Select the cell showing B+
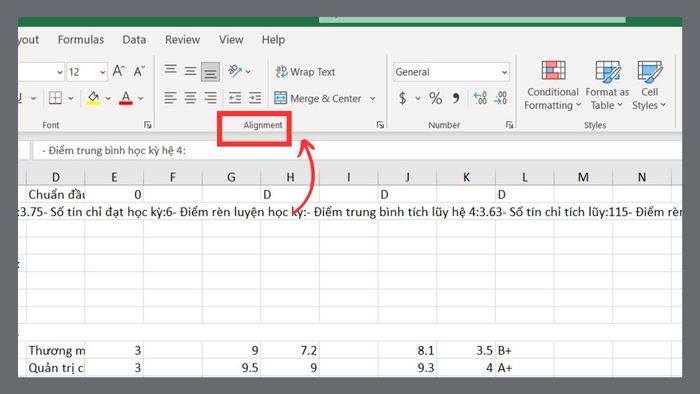This screenshot has height=394, width=700. pos(525,350)
